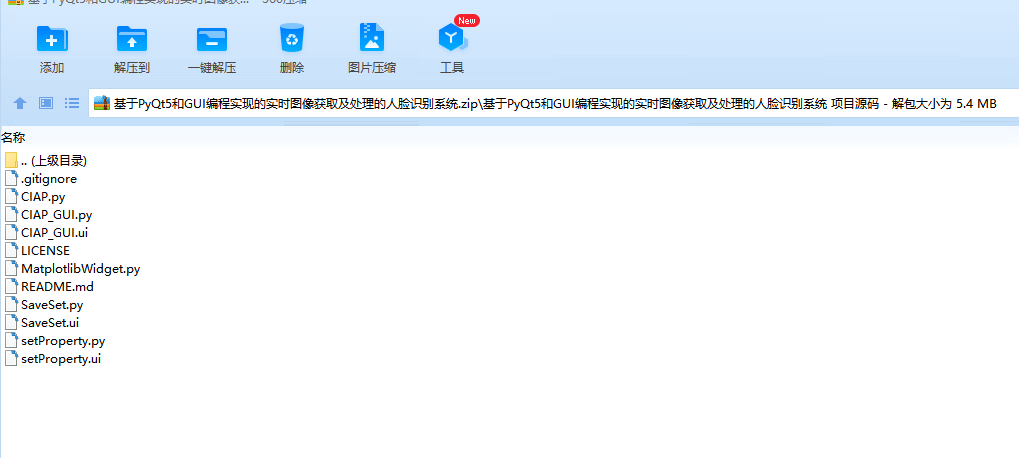Click the file icon next to CIAP_GUI.py
1019x458 pixels.
tap(10, 214)
